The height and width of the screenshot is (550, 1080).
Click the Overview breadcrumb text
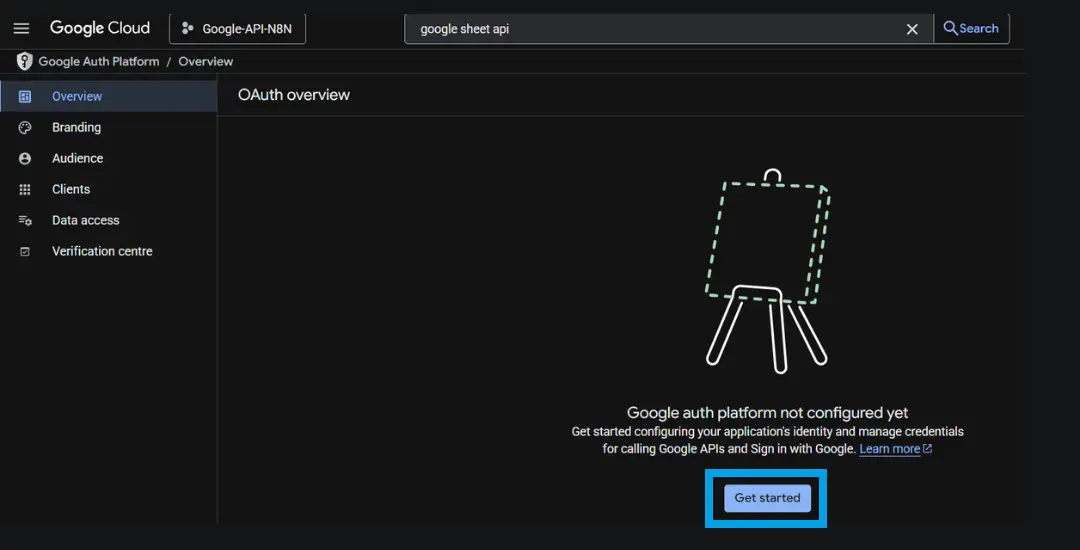click(x=205, y=61)
